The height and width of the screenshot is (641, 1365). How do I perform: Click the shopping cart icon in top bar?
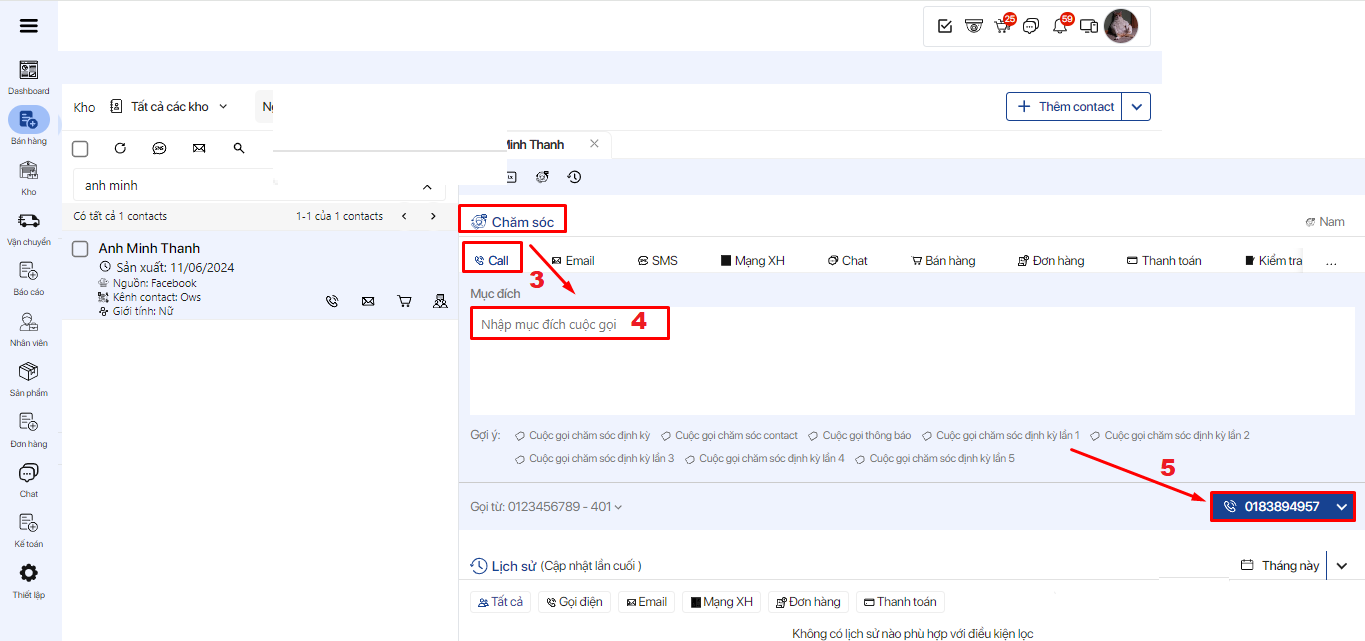[1002, 26]
